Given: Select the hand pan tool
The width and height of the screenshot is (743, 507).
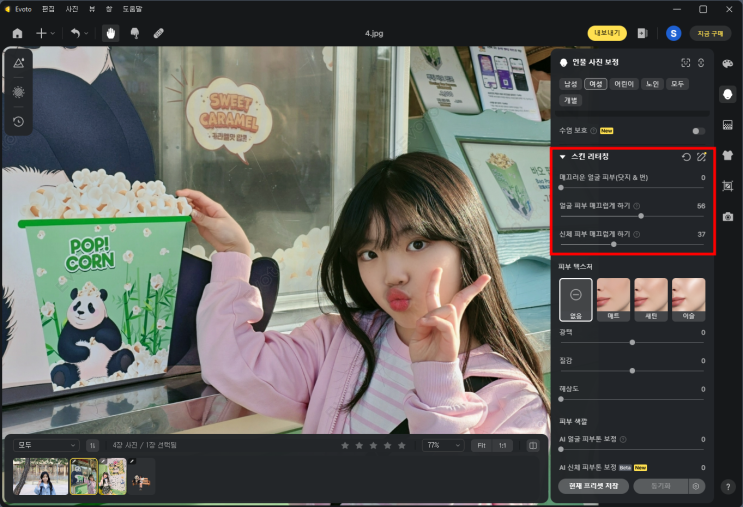Looking at the screenshot, I should 110,33.
